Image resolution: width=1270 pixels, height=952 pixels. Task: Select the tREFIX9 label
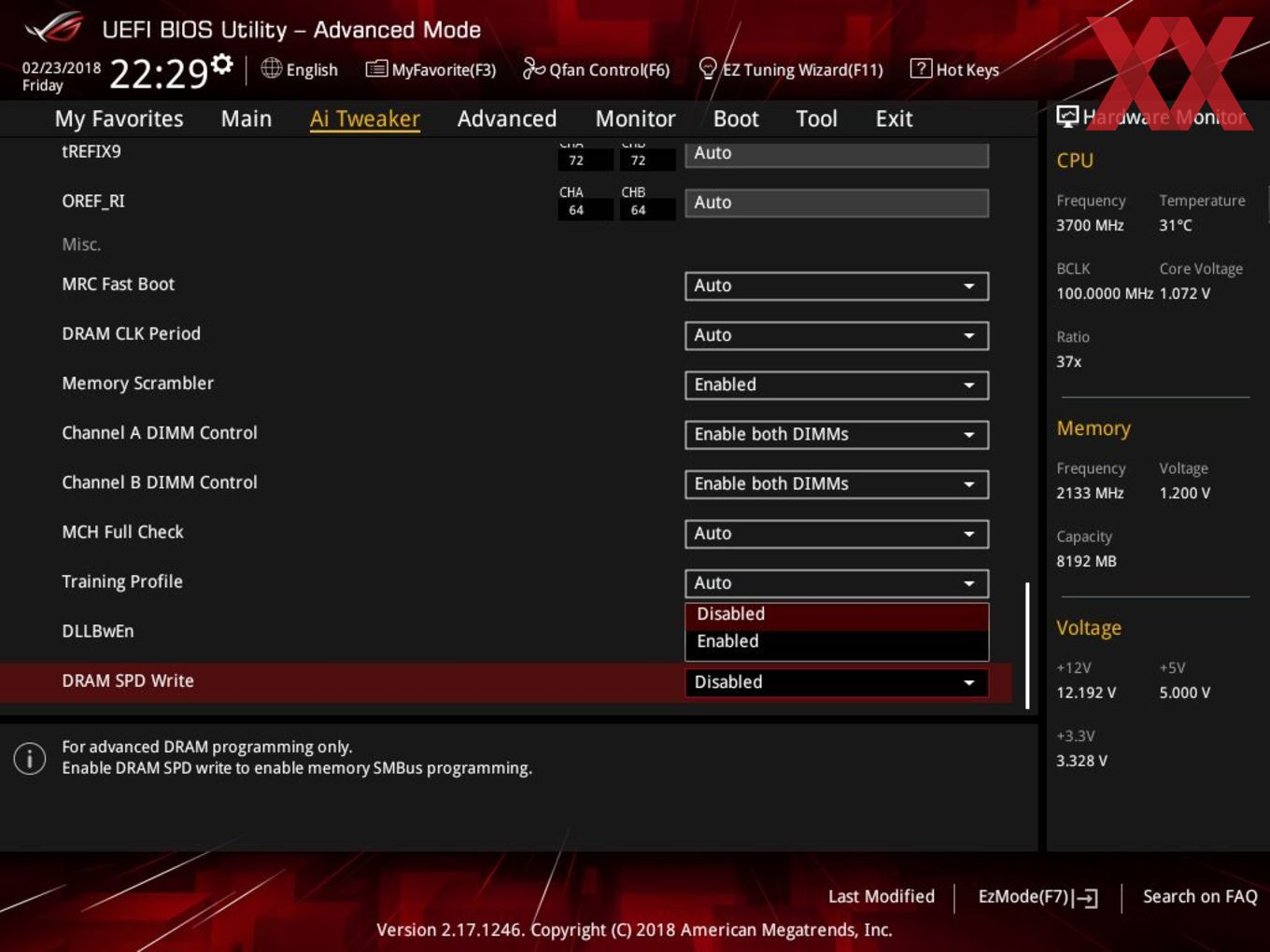coord(92,151)
